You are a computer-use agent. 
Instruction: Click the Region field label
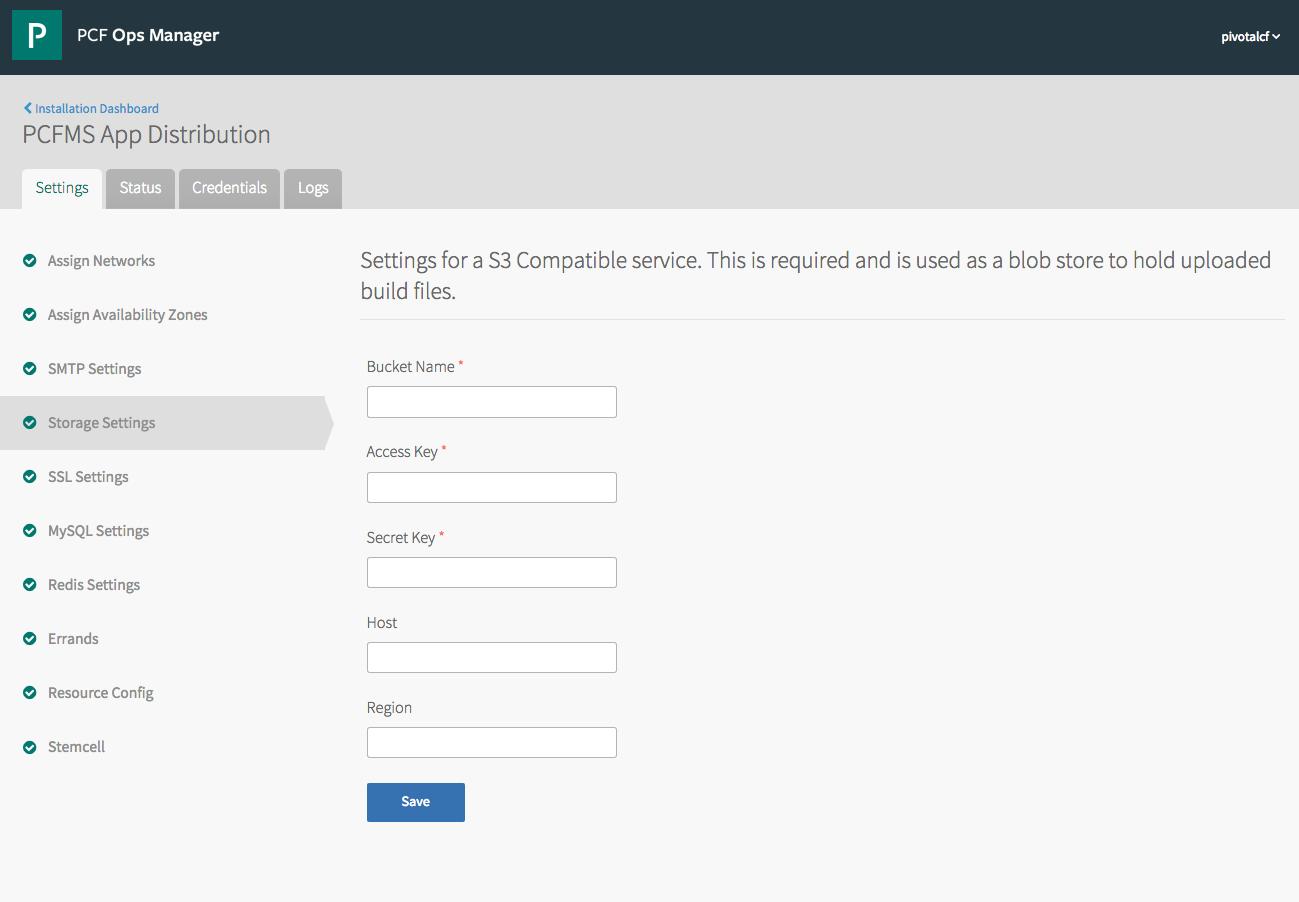tap(389, 708)
